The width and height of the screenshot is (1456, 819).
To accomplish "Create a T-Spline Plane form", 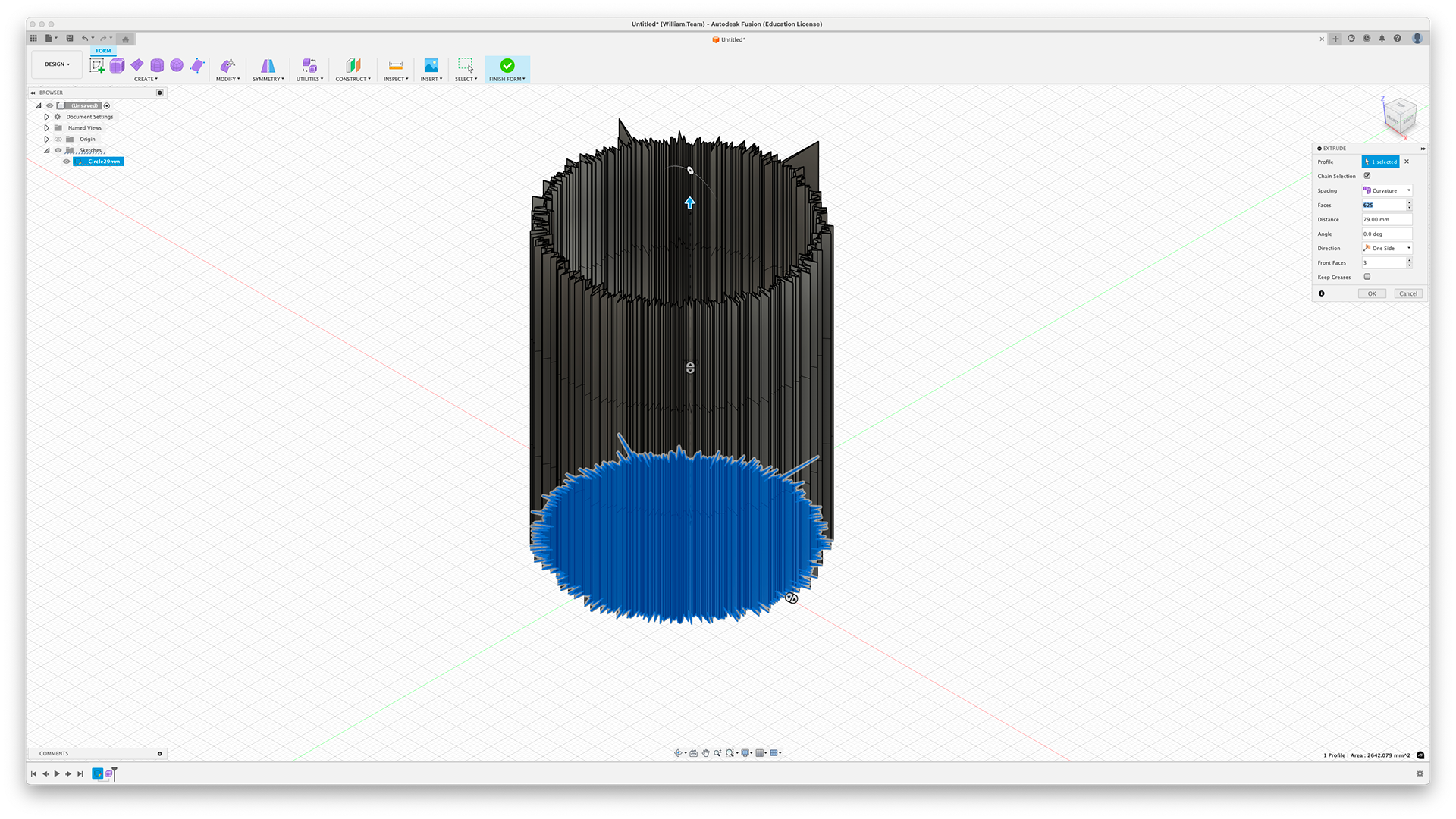I will [x=137, y=66].
